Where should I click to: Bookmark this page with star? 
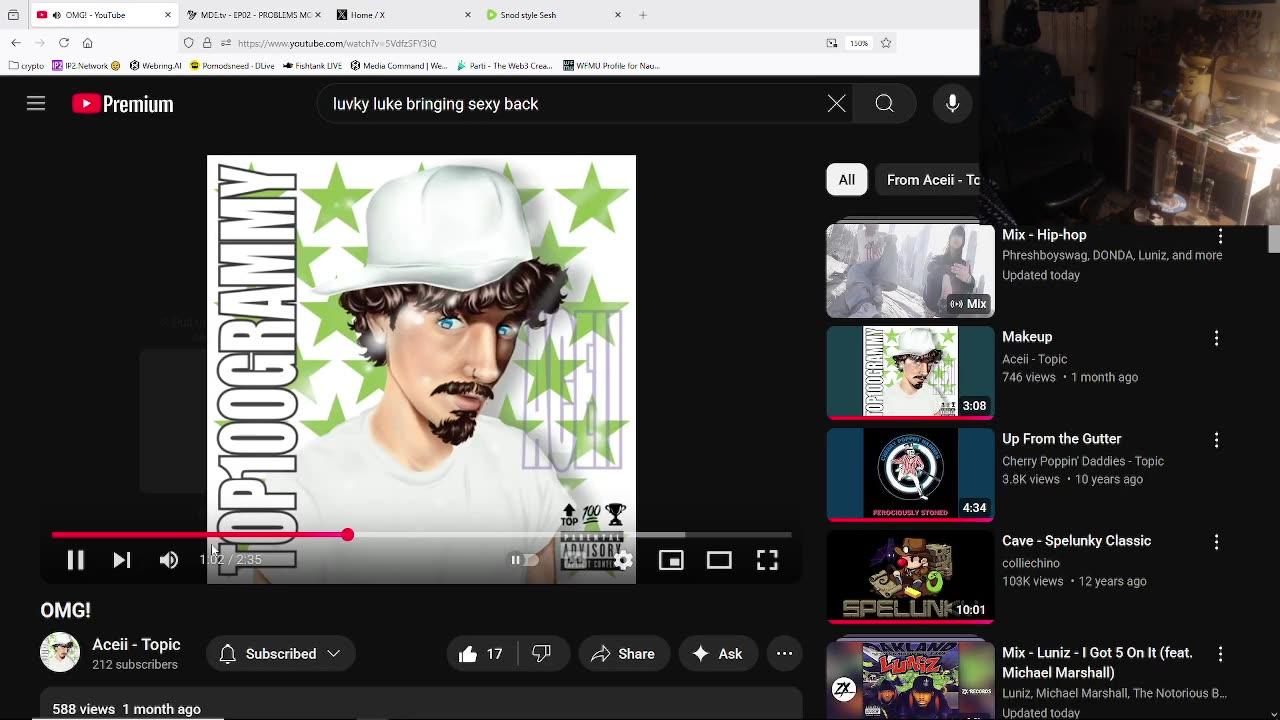pos(885,43)
